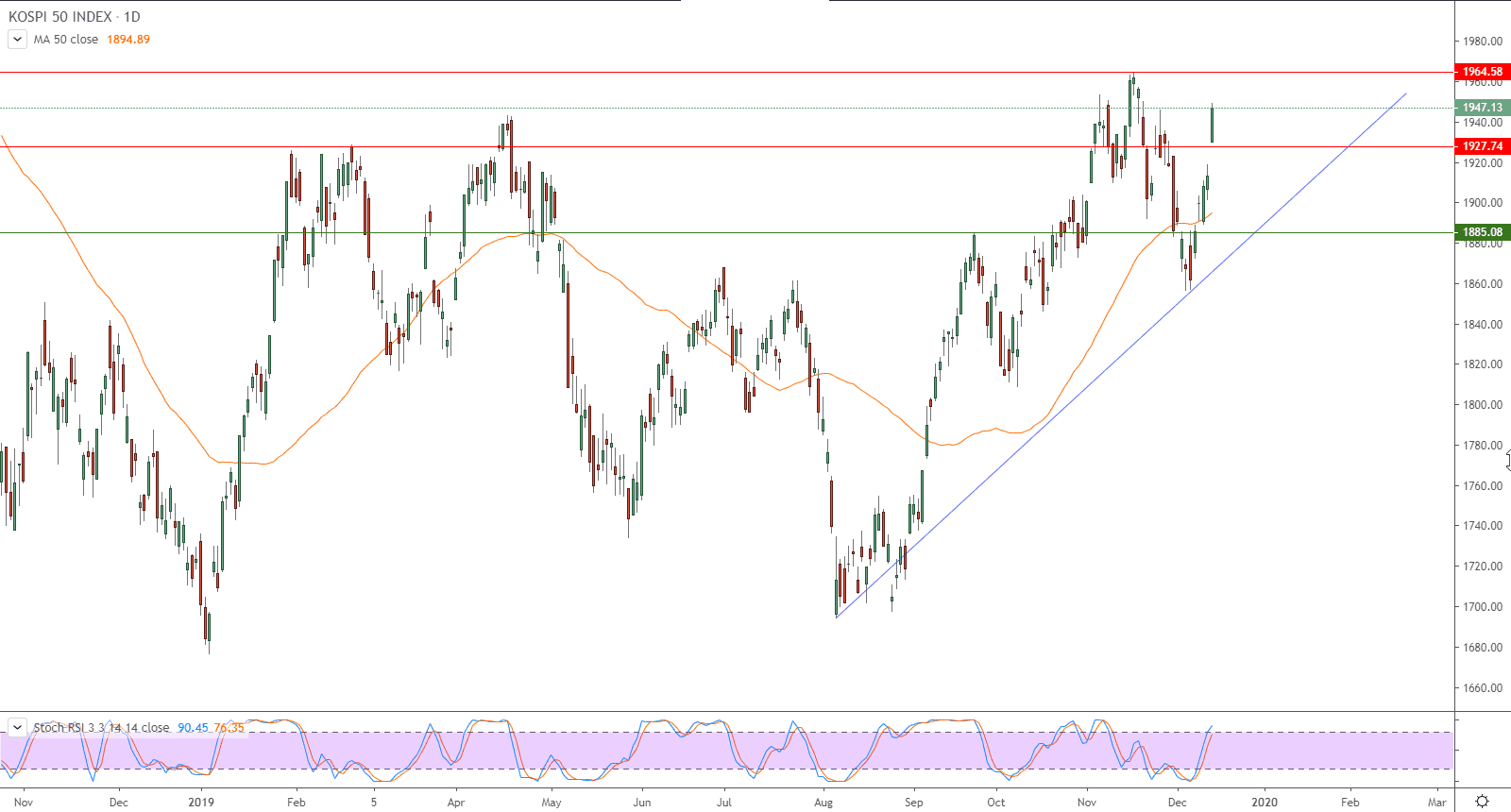The image size is (1511, 812).
Task: Collapse the Stoch RSI indicator legend
Action: pyautogui.click(x=17, y=727)
